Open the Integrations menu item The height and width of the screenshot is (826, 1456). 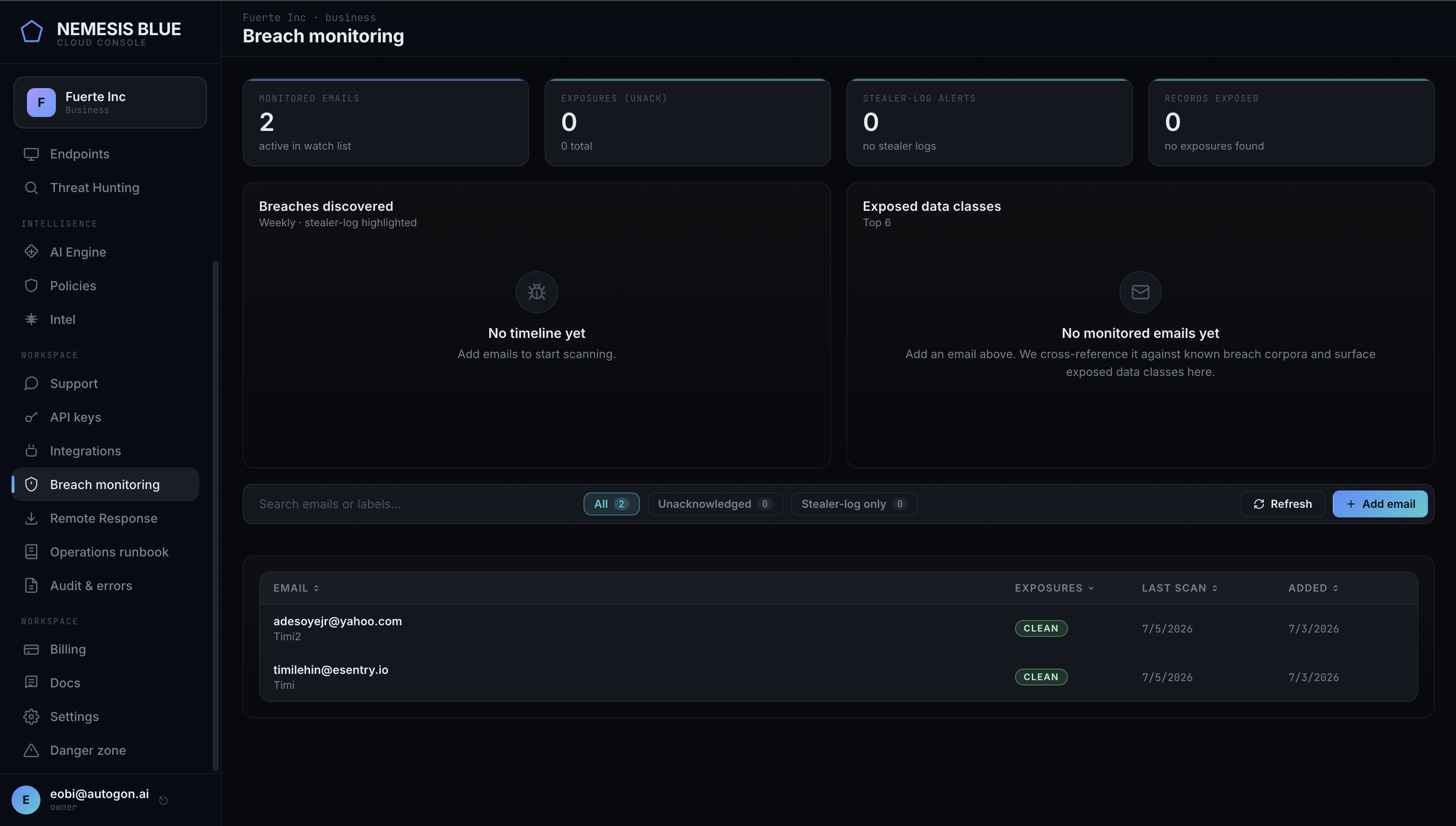(105, 451)
